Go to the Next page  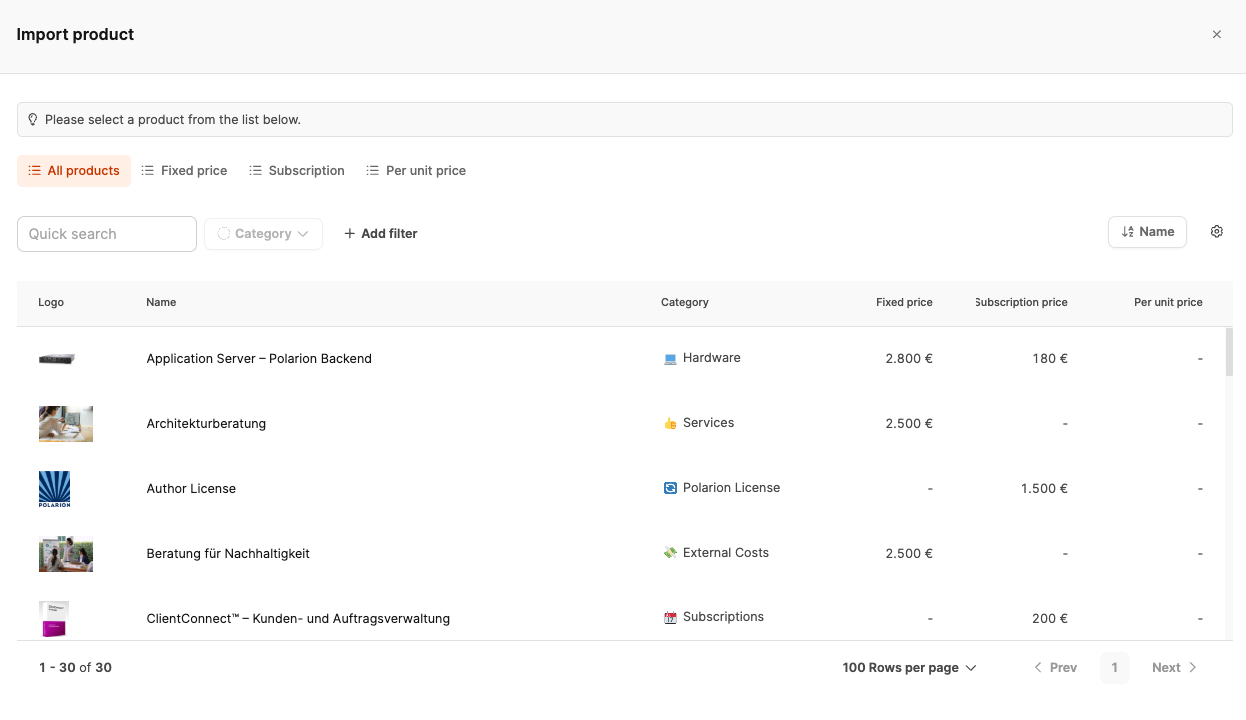click(1174, 668)
